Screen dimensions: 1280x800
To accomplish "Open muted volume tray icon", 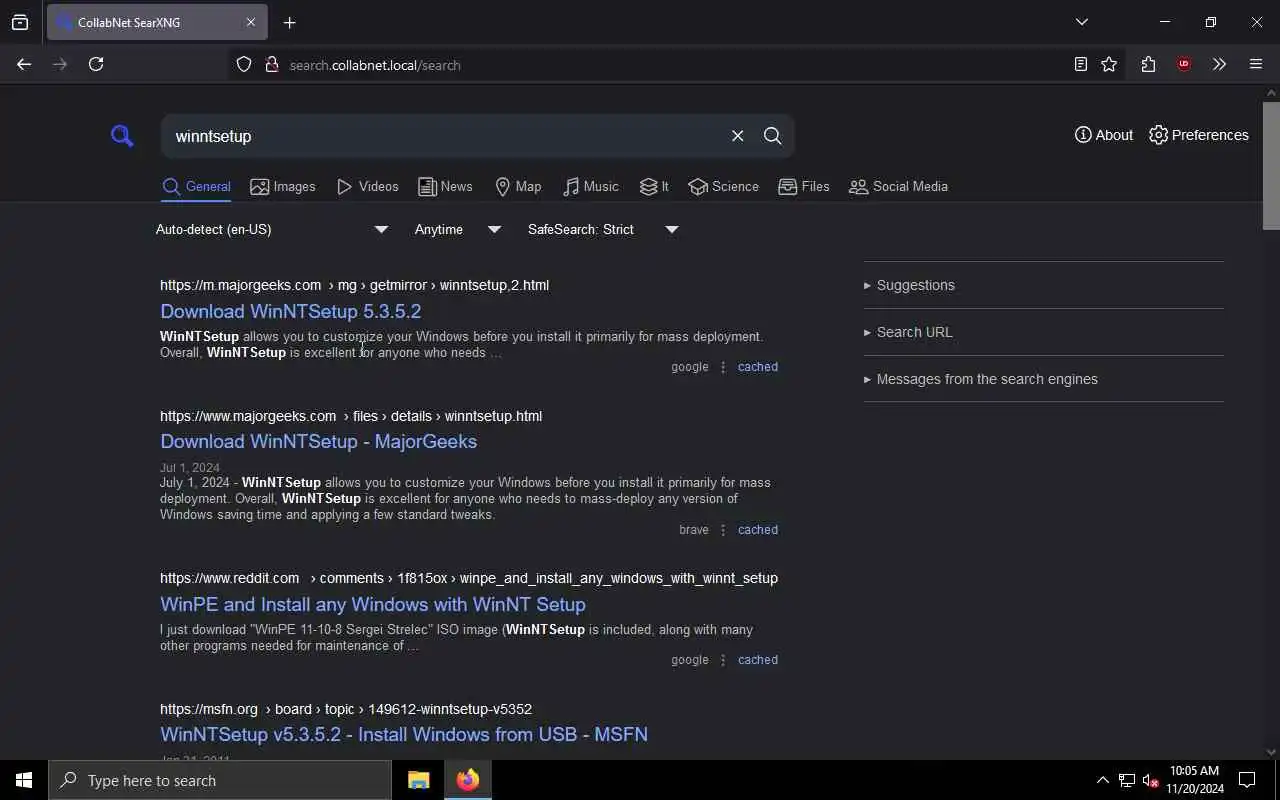I will click(1150, 780).
